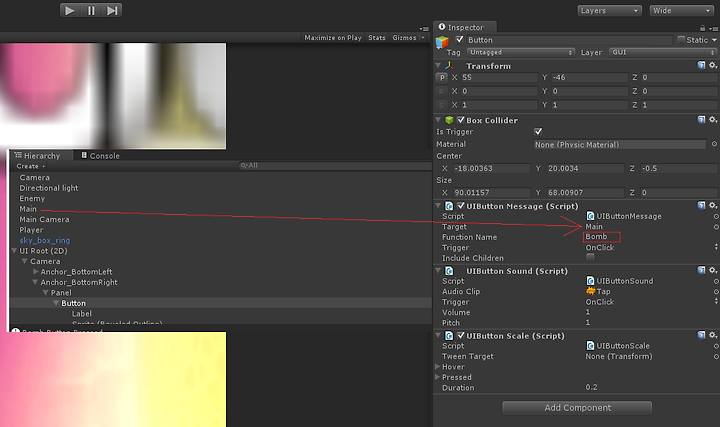Screen dimensions: 720x427
Task: Collapse the UIButton Sound component
Action: click(x=438, y=270)
